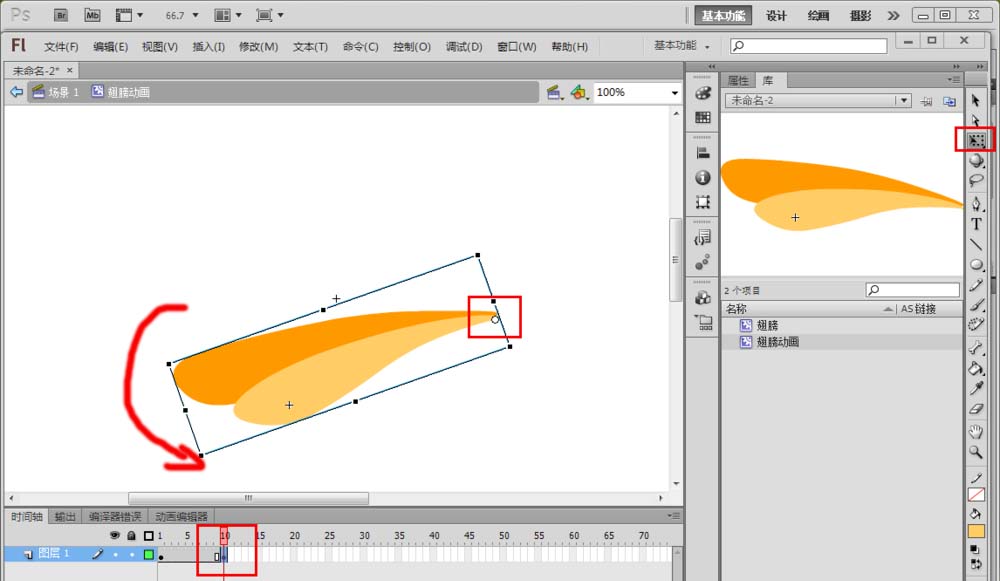Toggle visibility dot of 图层 1

pyautogui.click(x=115, y=555)
